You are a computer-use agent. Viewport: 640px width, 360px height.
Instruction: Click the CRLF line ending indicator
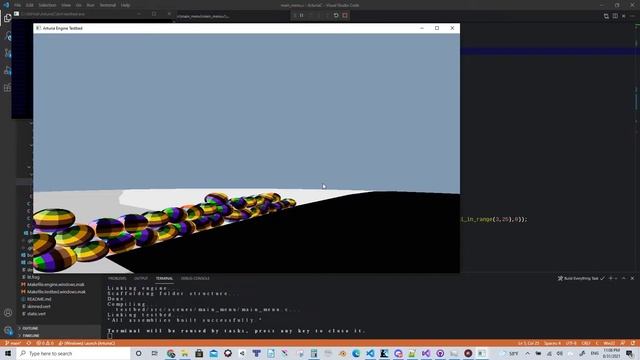[586, 343]
